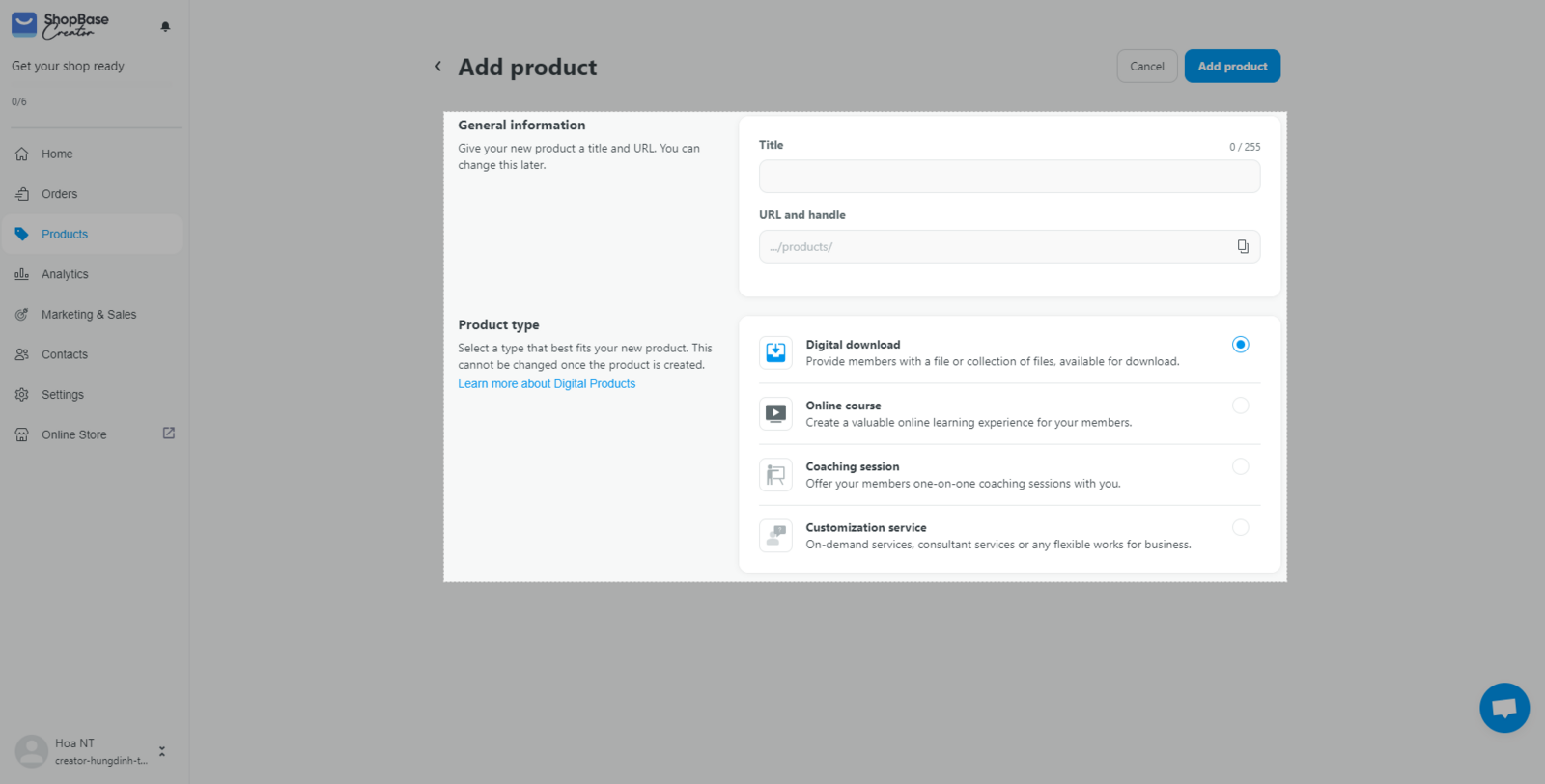Click the Customization service icon

coord(775,536)
